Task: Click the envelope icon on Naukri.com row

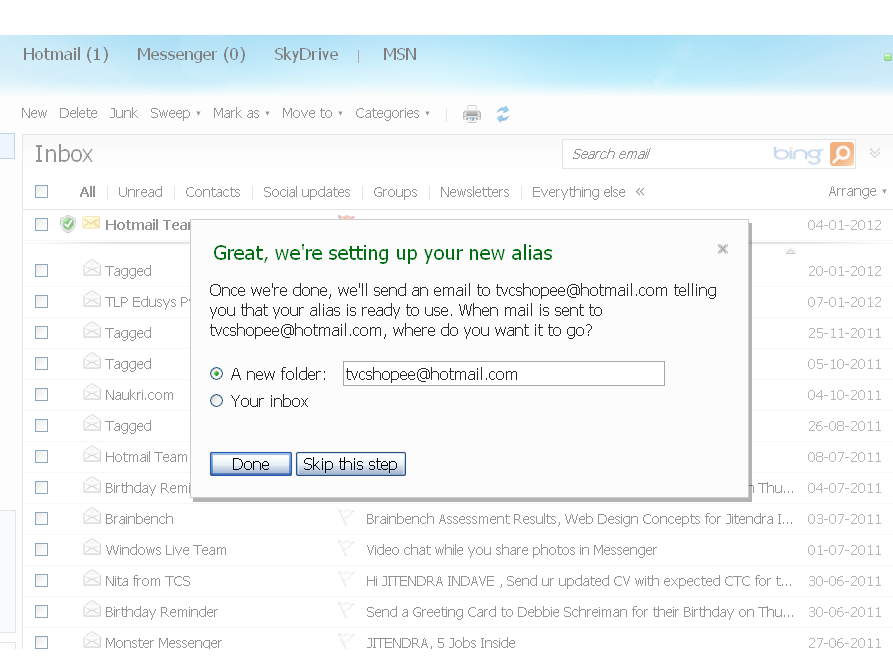Action: pyautogui.click(x=92, y=392)
